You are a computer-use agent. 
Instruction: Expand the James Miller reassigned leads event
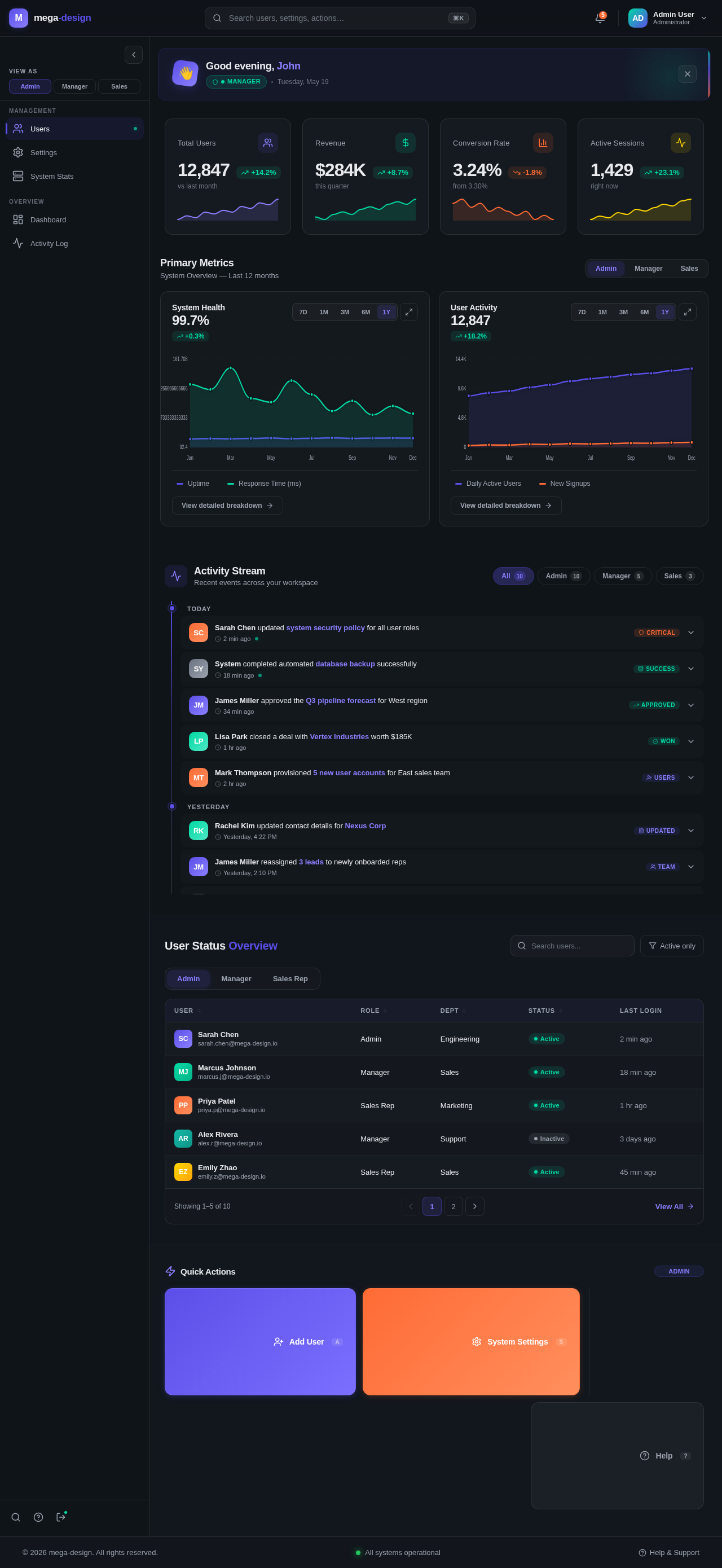[691, 867]
